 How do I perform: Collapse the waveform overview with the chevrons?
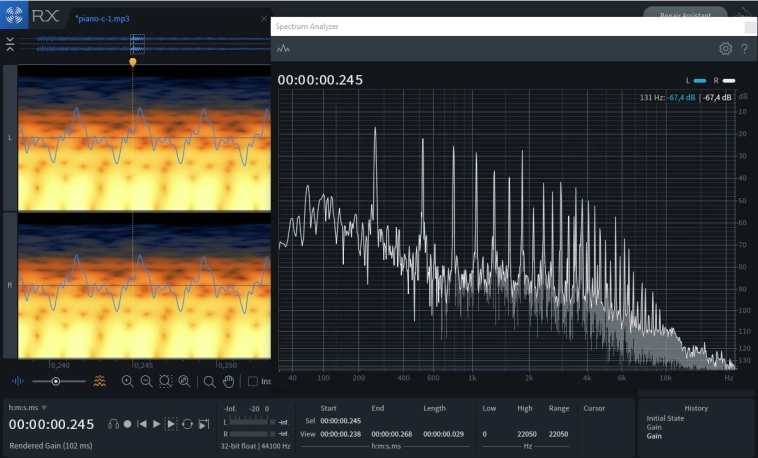[x=9, y=43]
